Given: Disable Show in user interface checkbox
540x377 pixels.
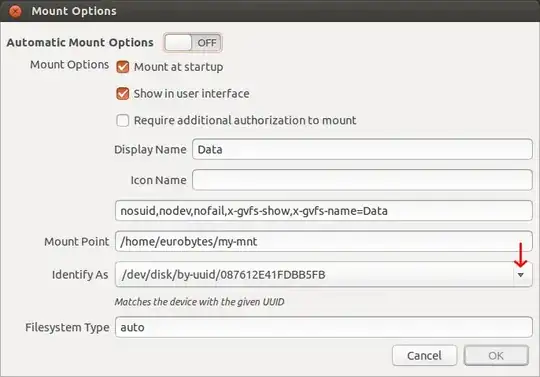Looking at the screenshot, I should tap(123, 94).
